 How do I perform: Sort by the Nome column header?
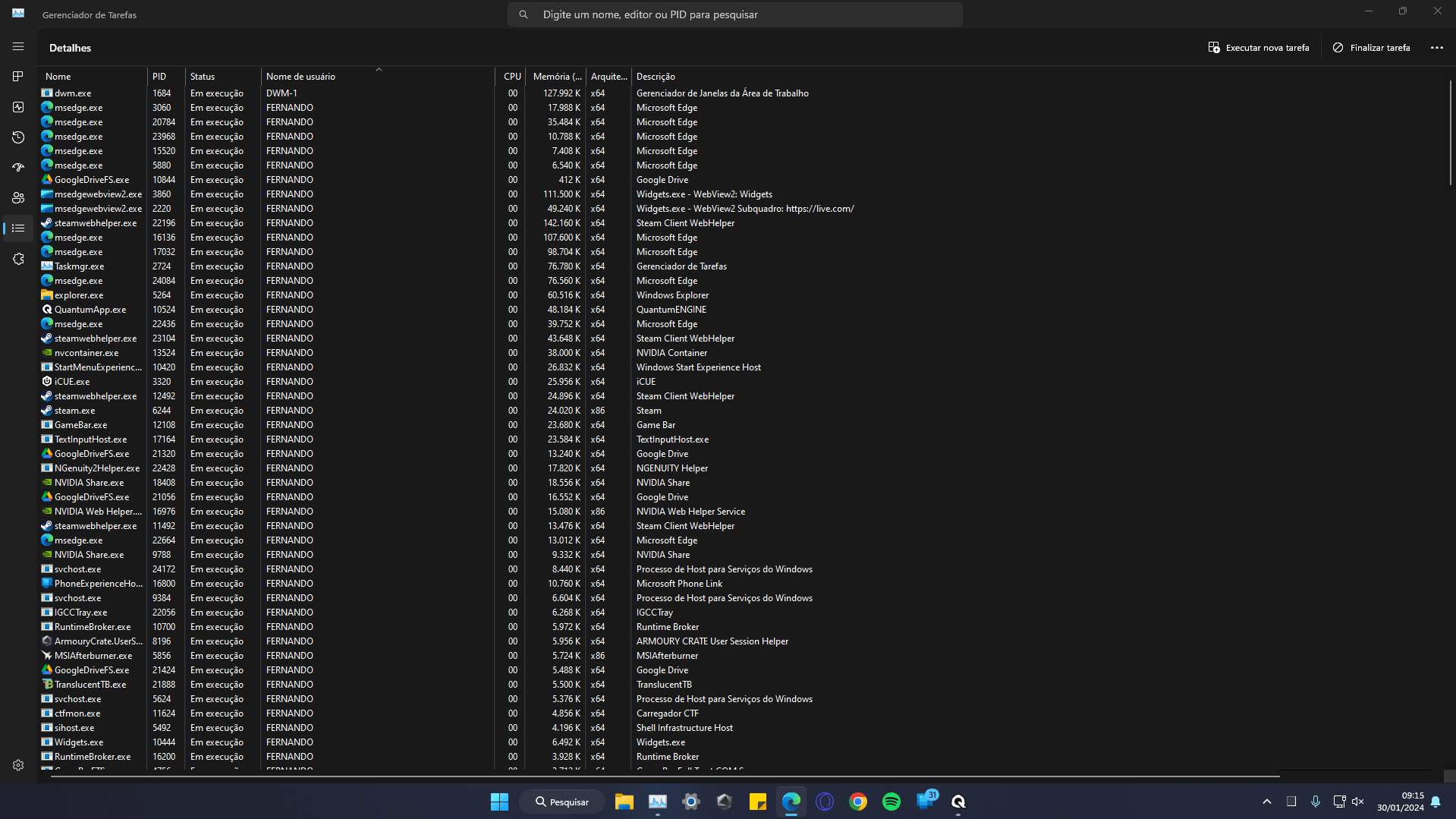[94, 77]
